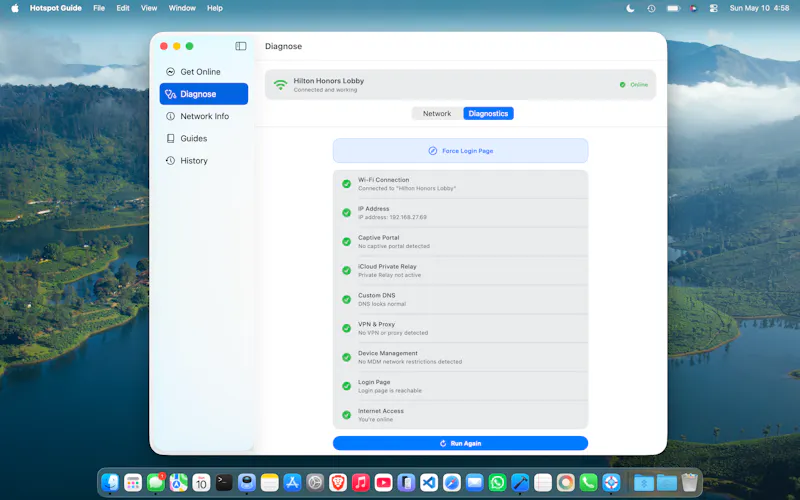Click the Time Machine menu bar icon
Screen dimensions: 800x500
(x=651, y=8)
